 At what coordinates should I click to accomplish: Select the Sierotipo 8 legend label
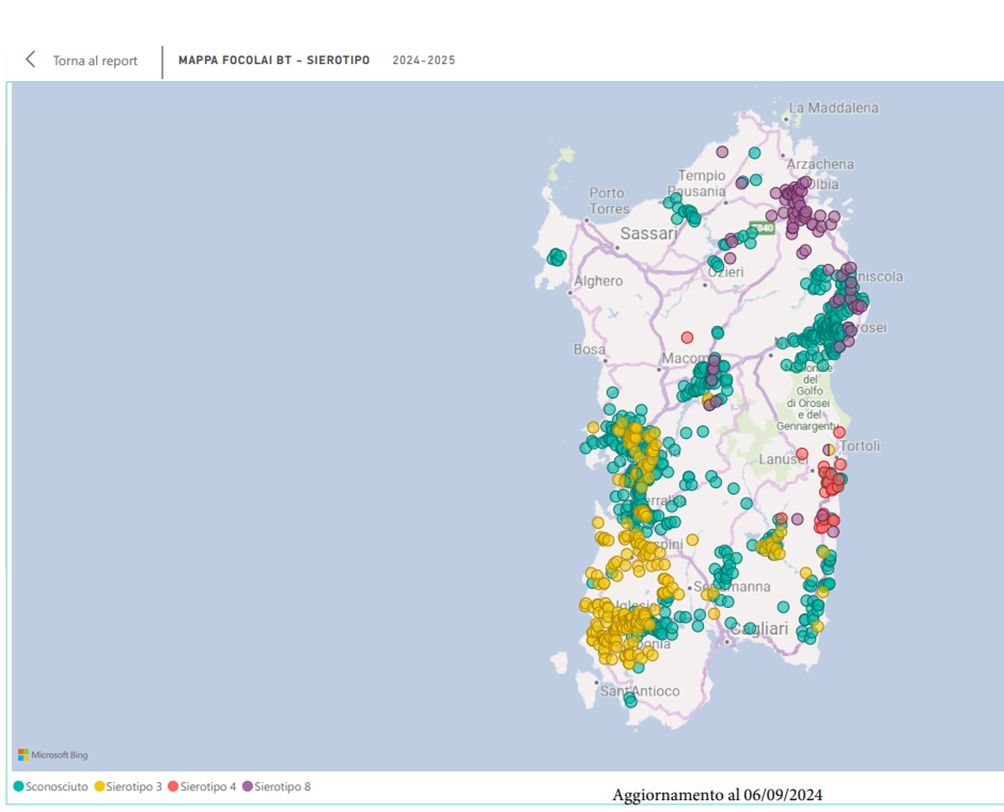click(x=282, y=787)
